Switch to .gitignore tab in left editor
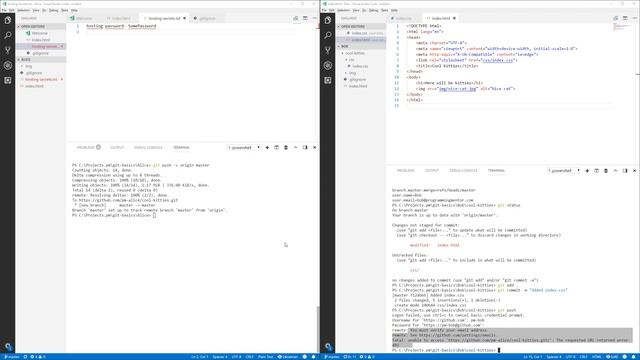 click(205, 18)
